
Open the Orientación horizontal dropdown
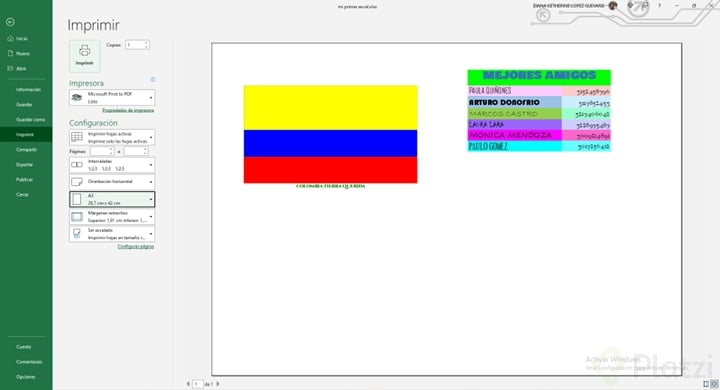point(112,182)
